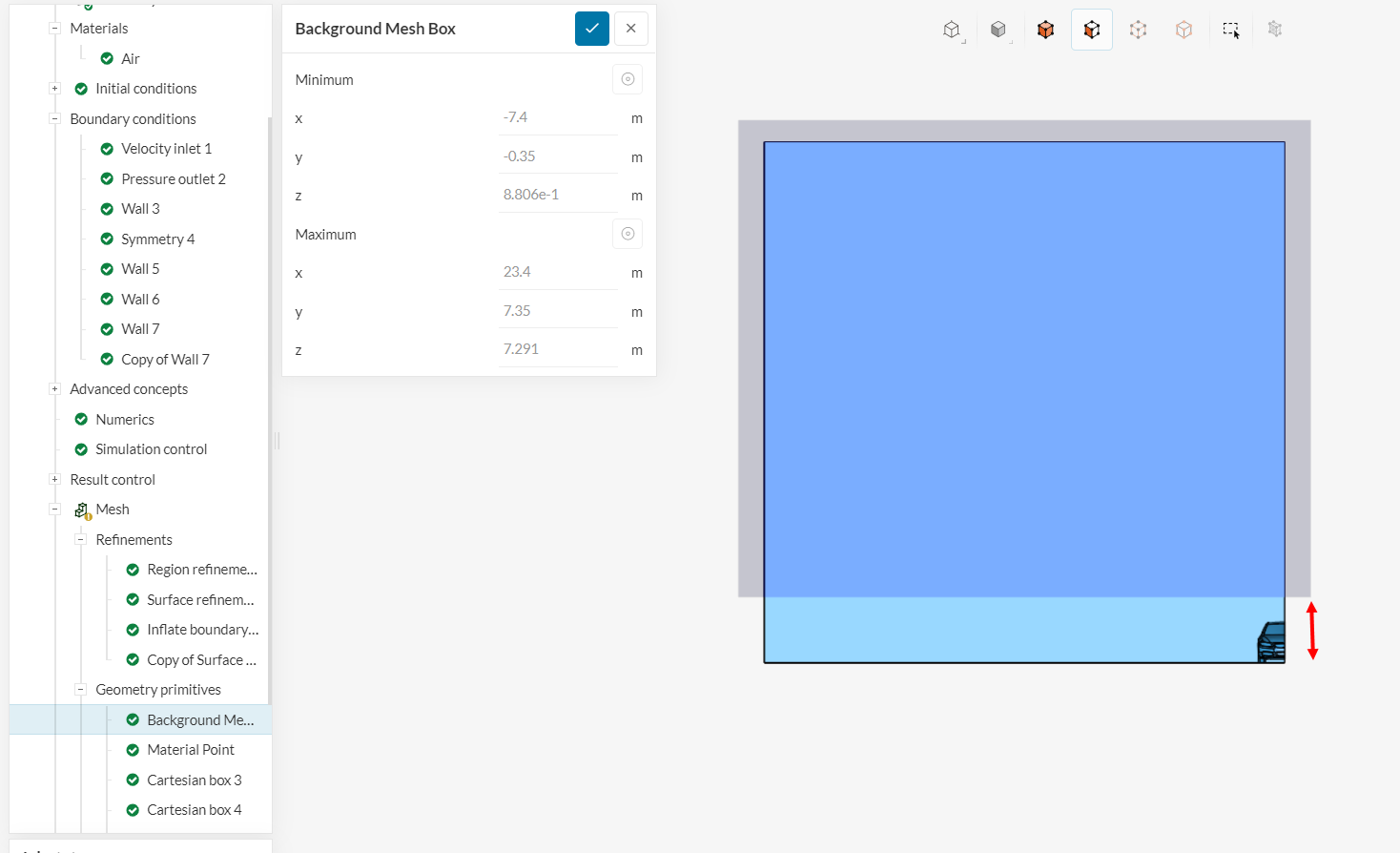Open Inflate boundary layer item

coord(203,630)
